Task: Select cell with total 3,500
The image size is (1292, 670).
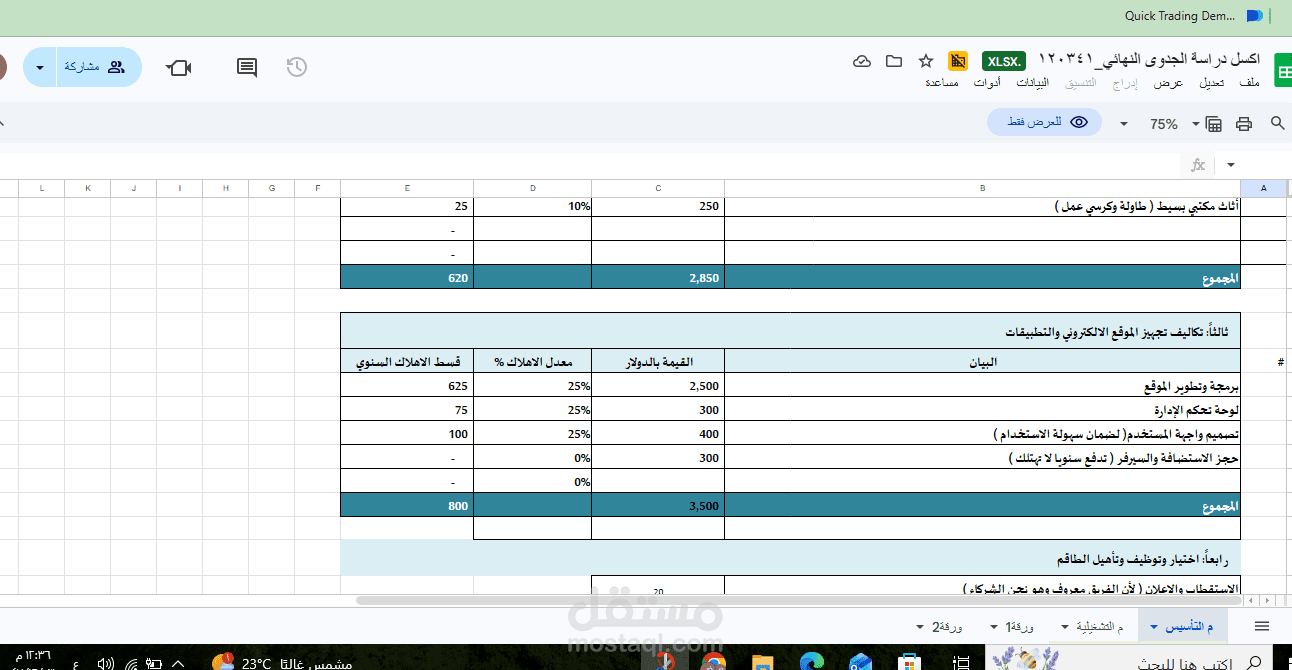Action: click(658, 506)
